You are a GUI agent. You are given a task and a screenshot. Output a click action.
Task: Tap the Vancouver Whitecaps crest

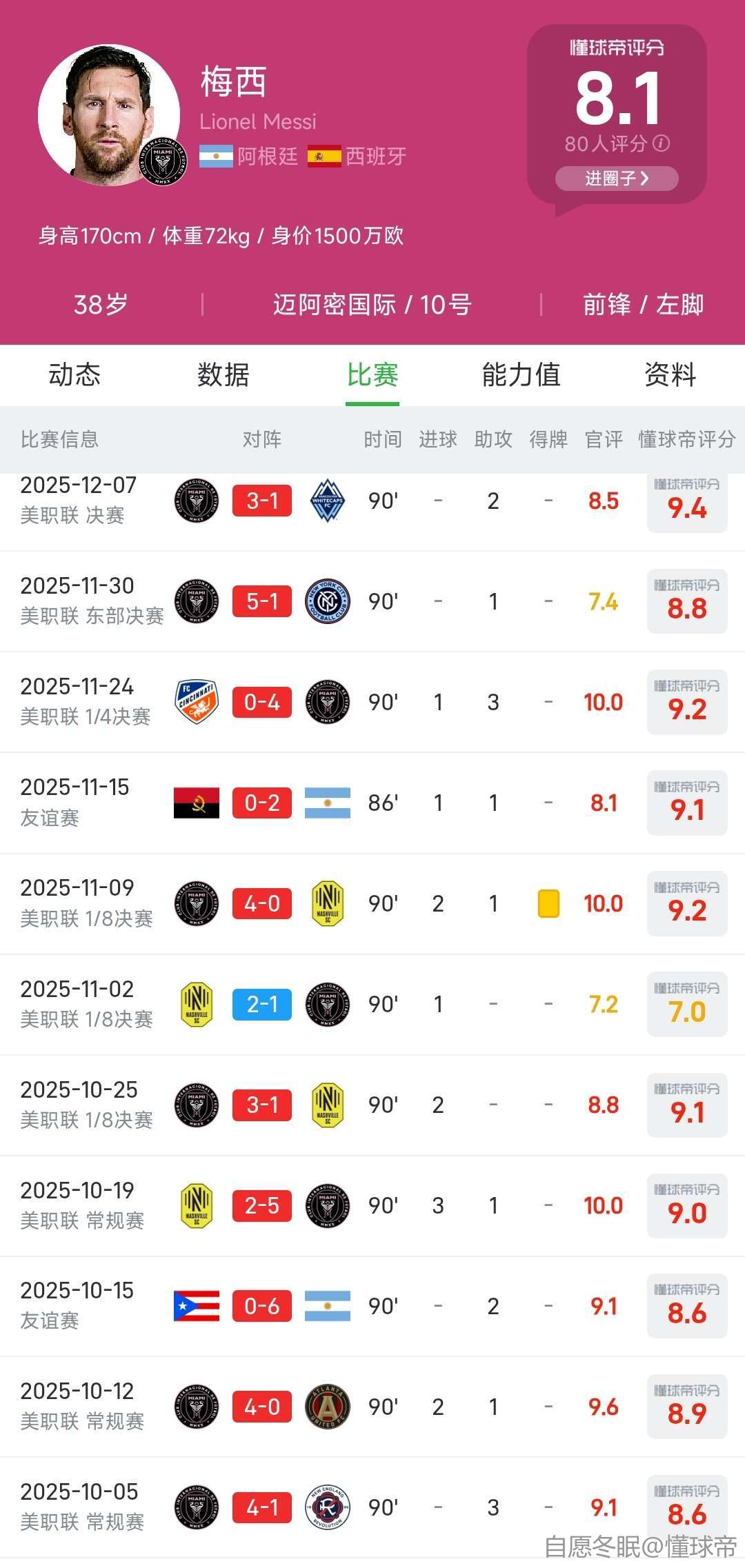[x=328, y=501]
